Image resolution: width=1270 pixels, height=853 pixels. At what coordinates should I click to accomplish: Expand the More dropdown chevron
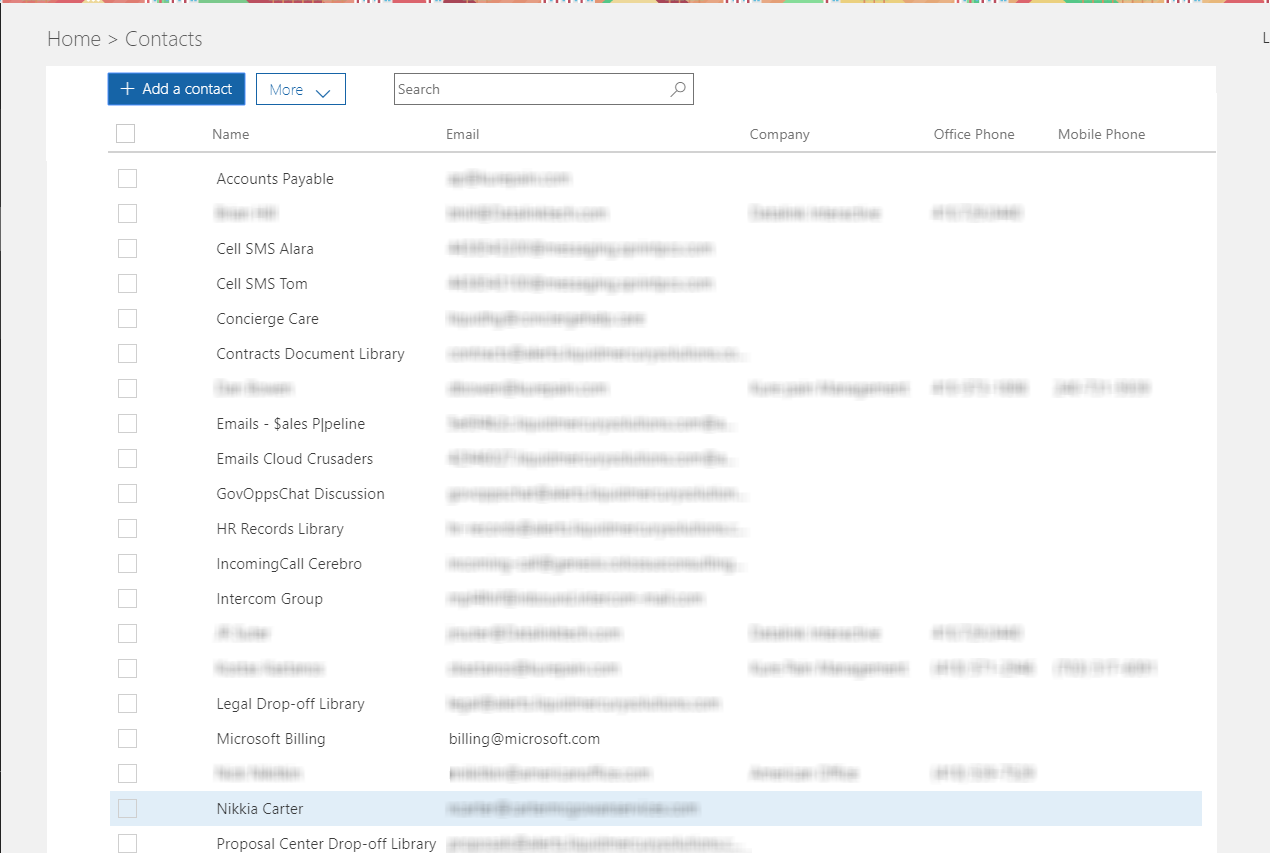pyautogui.click(x=323, y=92)
